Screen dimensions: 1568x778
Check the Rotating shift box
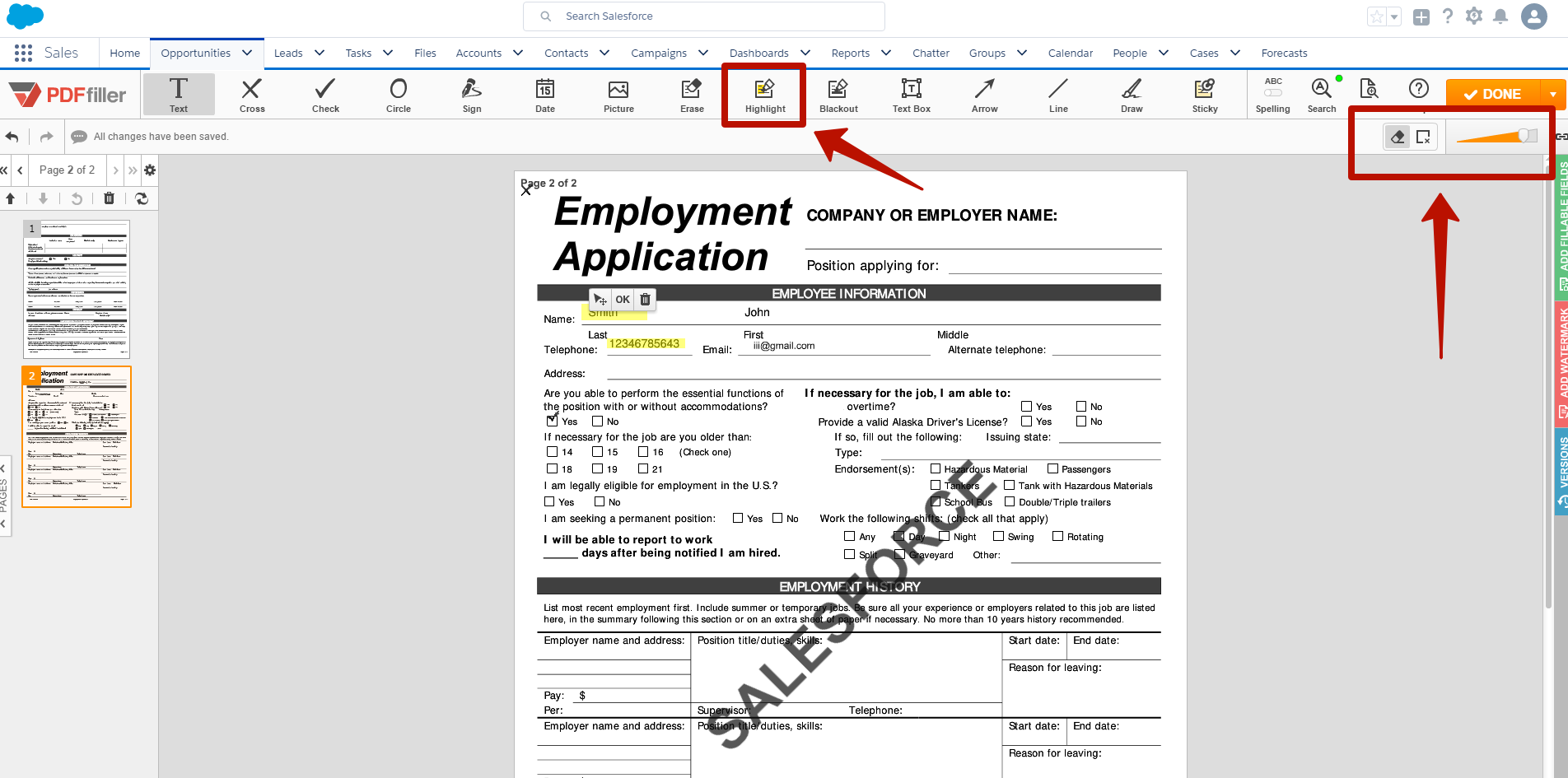[1057, 536]
